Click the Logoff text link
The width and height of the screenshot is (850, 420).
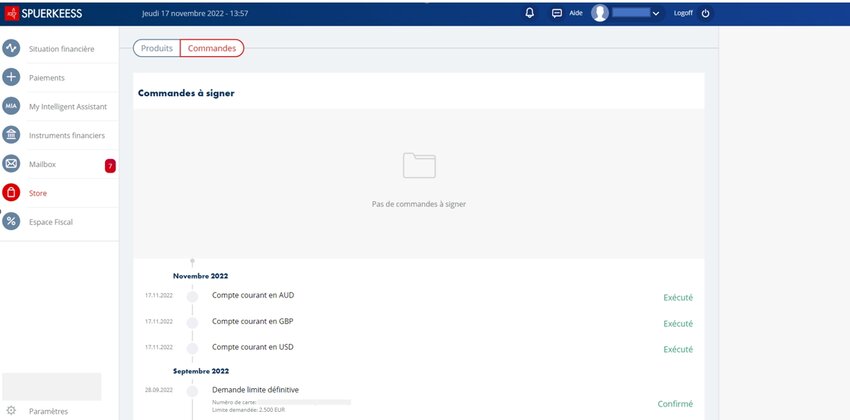click(683, 13)
